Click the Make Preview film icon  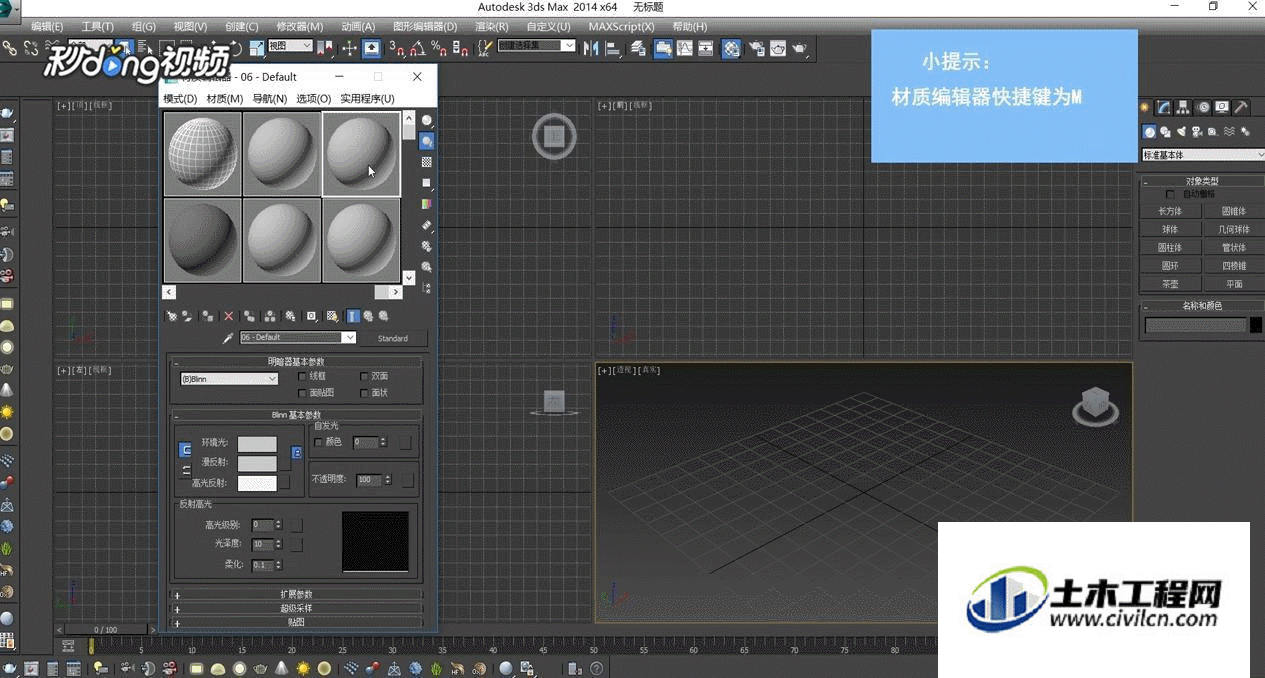pyautogui.click(x=427, y=225)
